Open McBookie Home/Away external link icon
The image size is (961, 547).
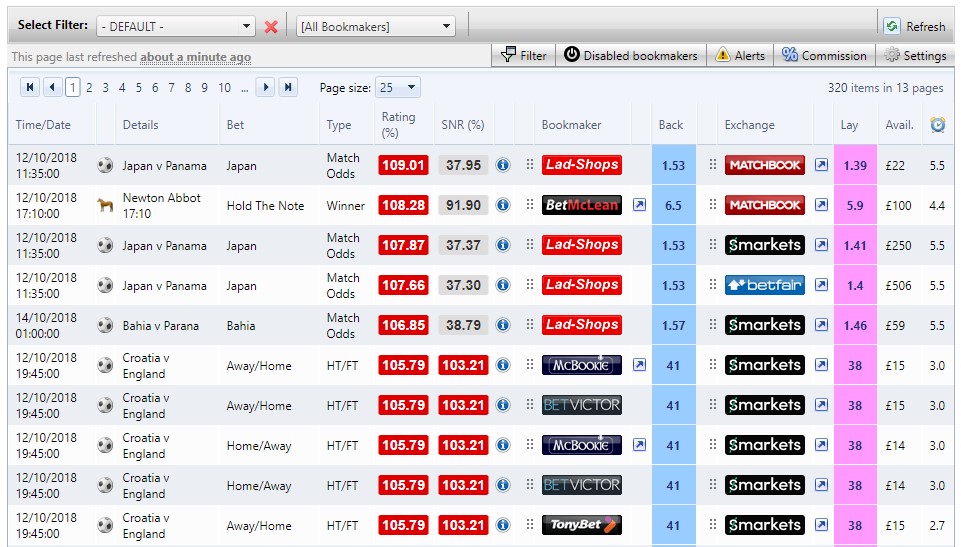click(x=639, y=445)
